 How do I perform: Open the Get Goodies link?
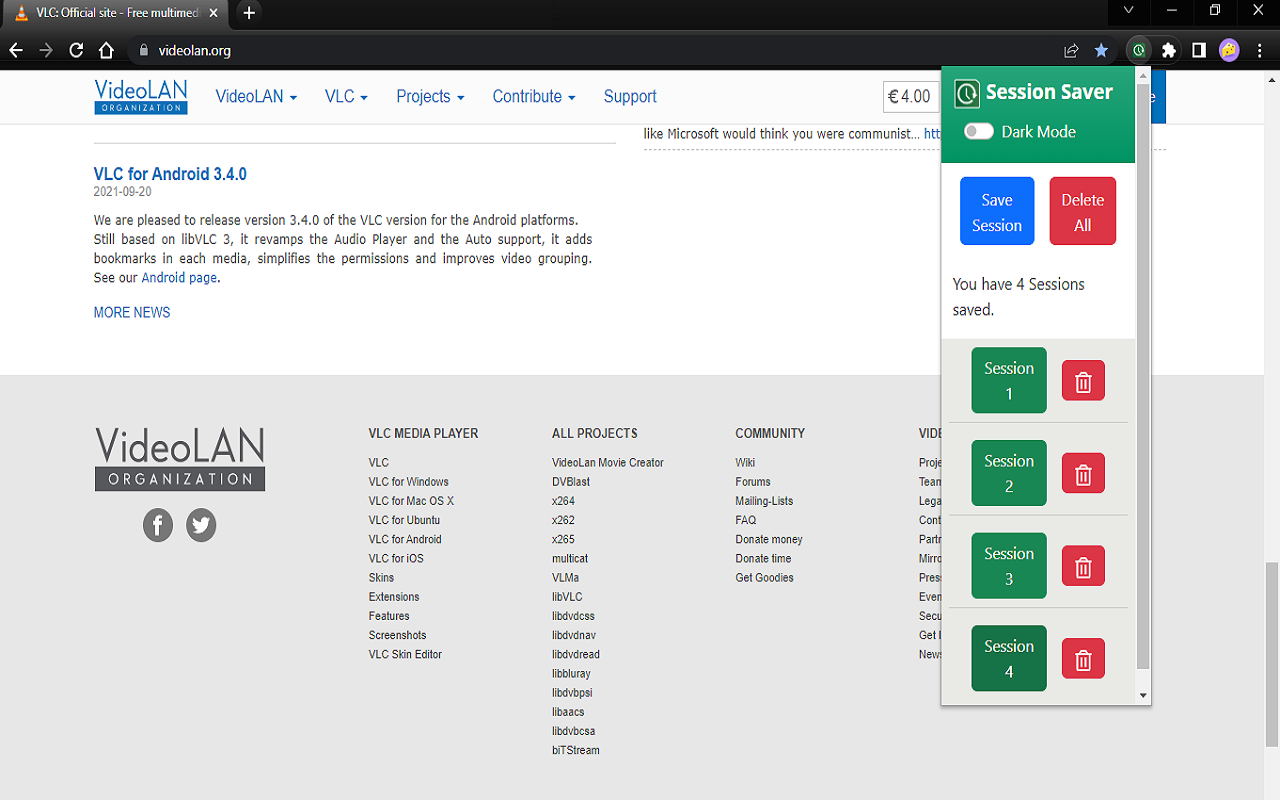tap(764, 577)
